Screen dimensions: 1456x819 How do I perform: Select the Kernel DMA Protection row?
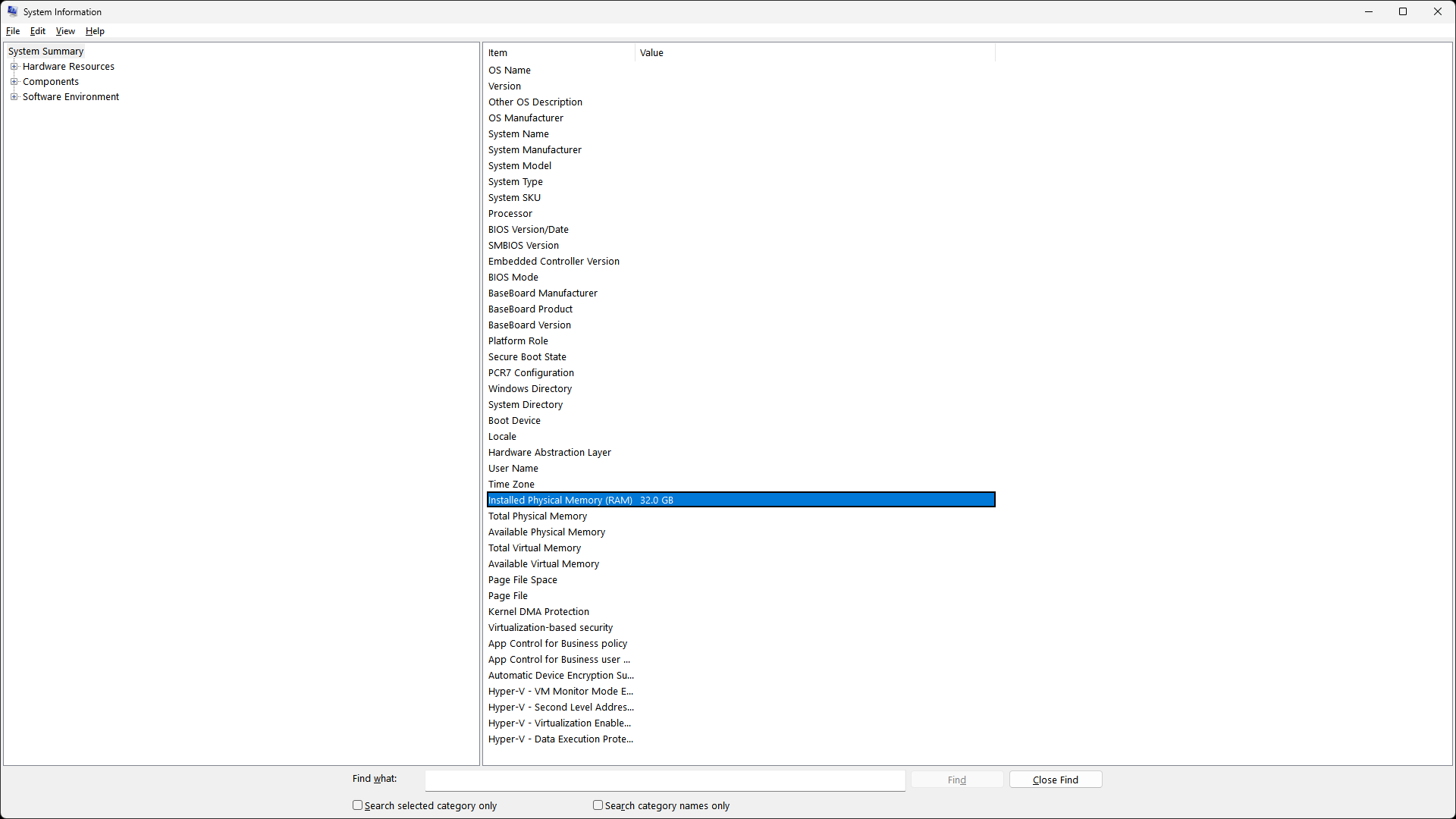[741, 612]
